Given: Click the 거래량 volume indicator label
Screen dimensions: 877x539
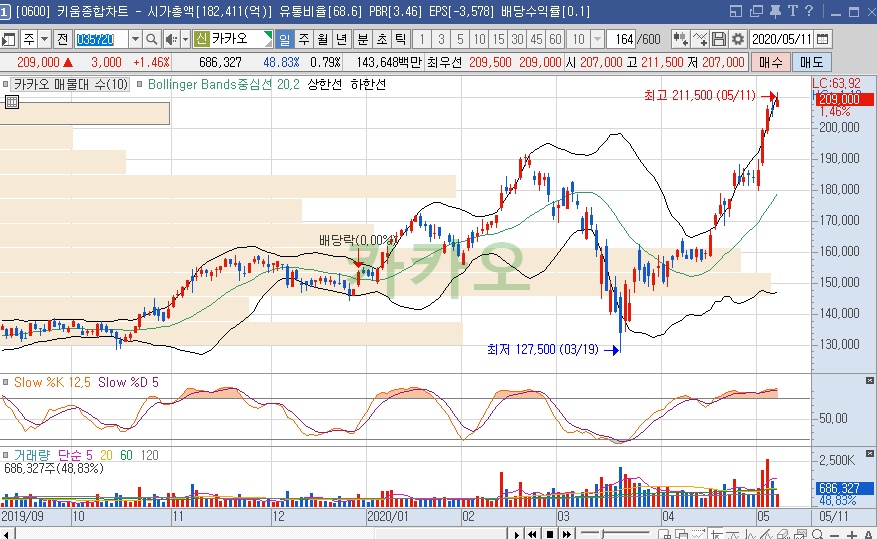Looking at the screenshot, I should pos(31,455).
